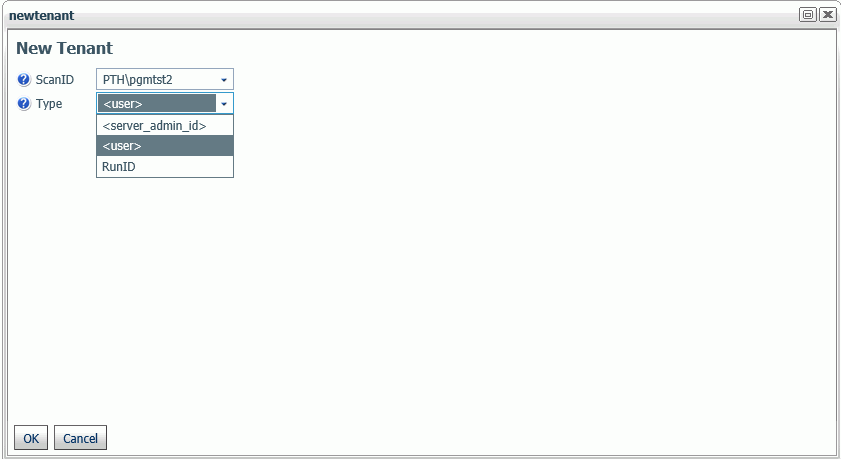Collapse the Type dropdown using its arrow
841x459 pixels.
(224, 103)
